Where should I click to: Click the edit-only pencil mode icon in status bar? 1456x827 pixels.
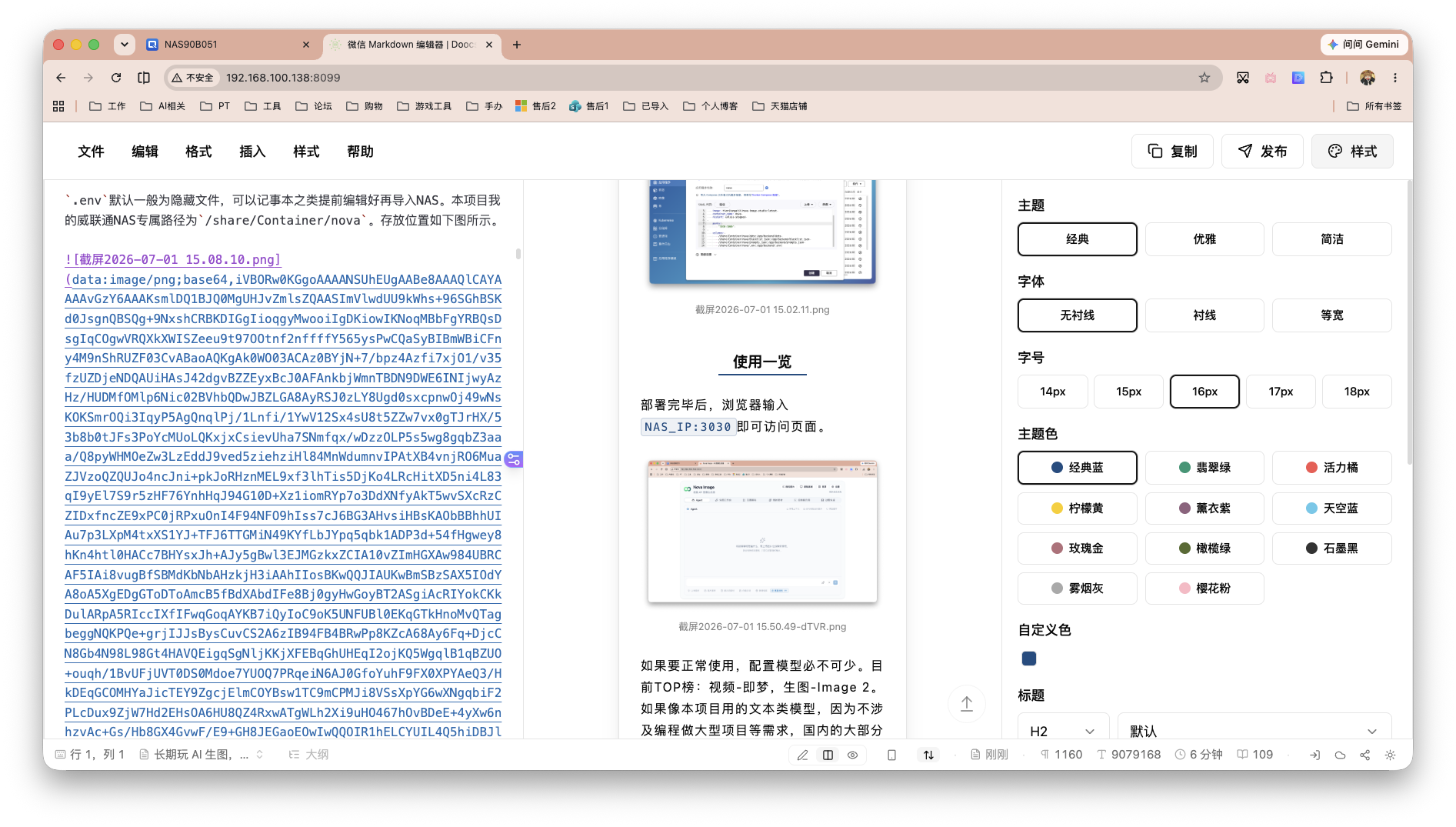click(x=802, y=755)
